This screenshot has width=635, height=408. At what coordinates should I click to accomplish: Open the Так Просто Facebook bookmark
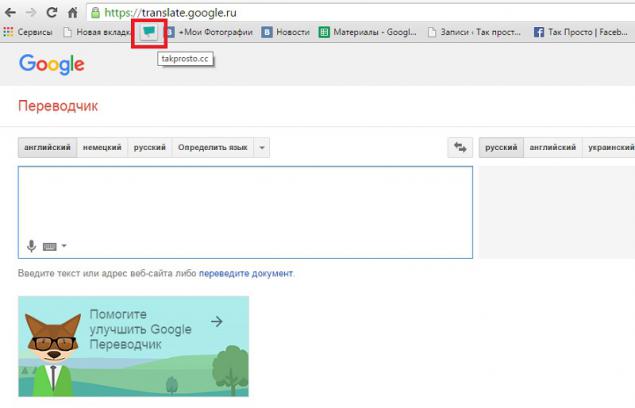(581, 32)
